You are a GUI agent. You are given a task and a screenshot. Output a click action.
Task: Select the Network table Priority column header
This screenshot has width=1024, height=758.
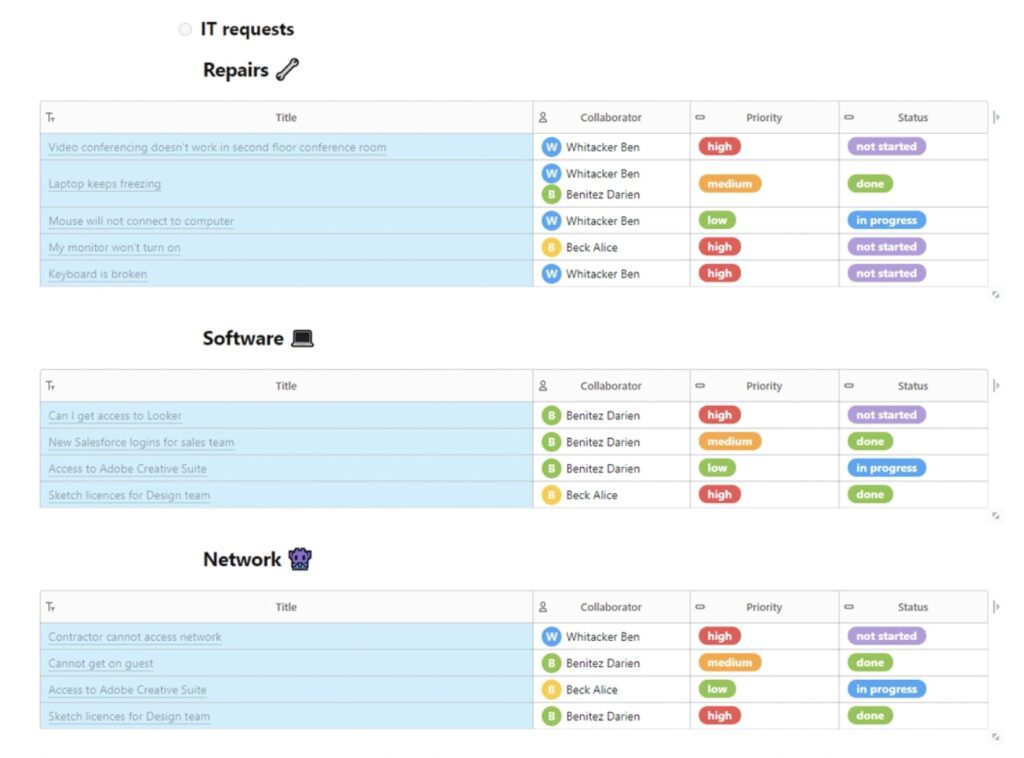764,607
